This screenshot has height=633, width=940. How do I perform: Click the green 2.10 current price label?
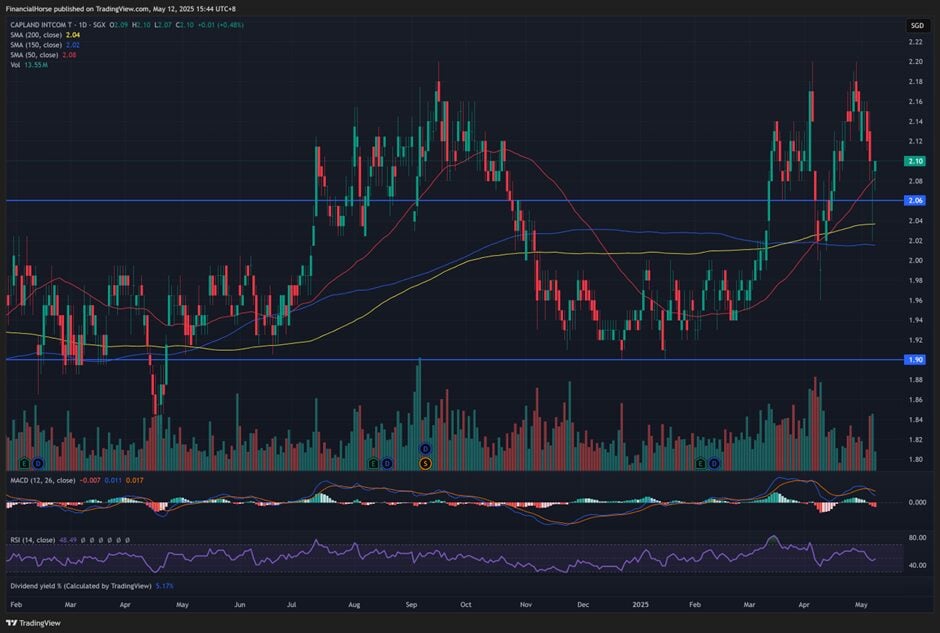pyautogui.click(x=915, y=161)
